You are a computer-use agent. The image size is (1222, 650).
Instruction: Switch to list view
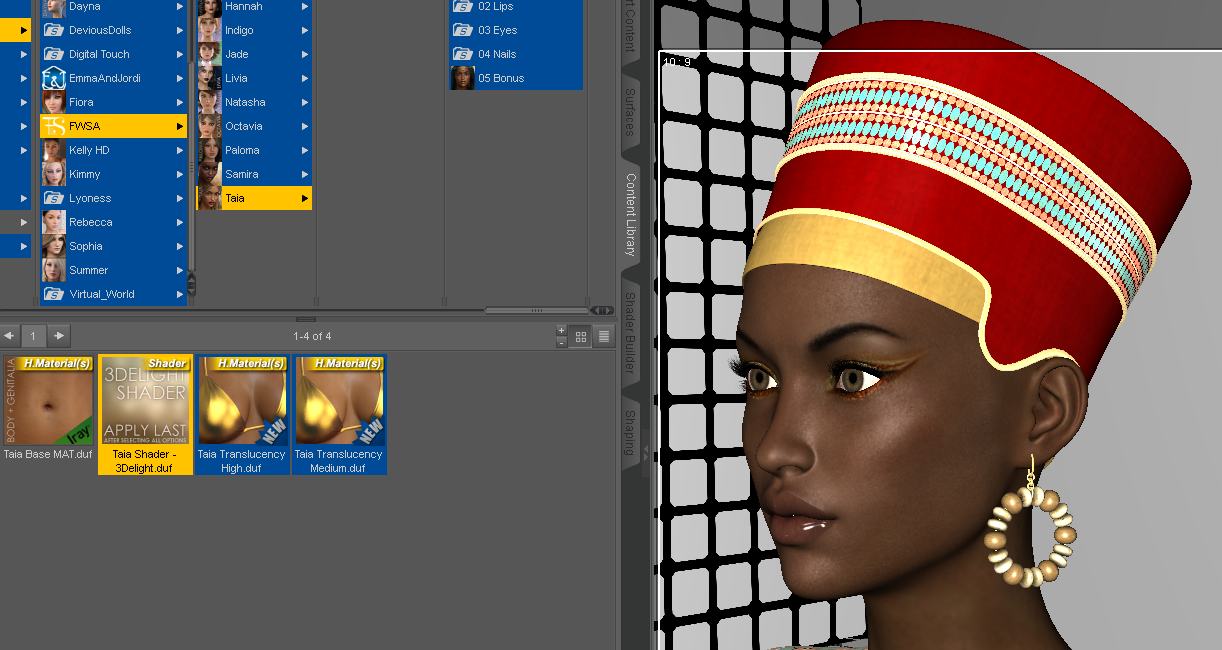click(604, 337)
